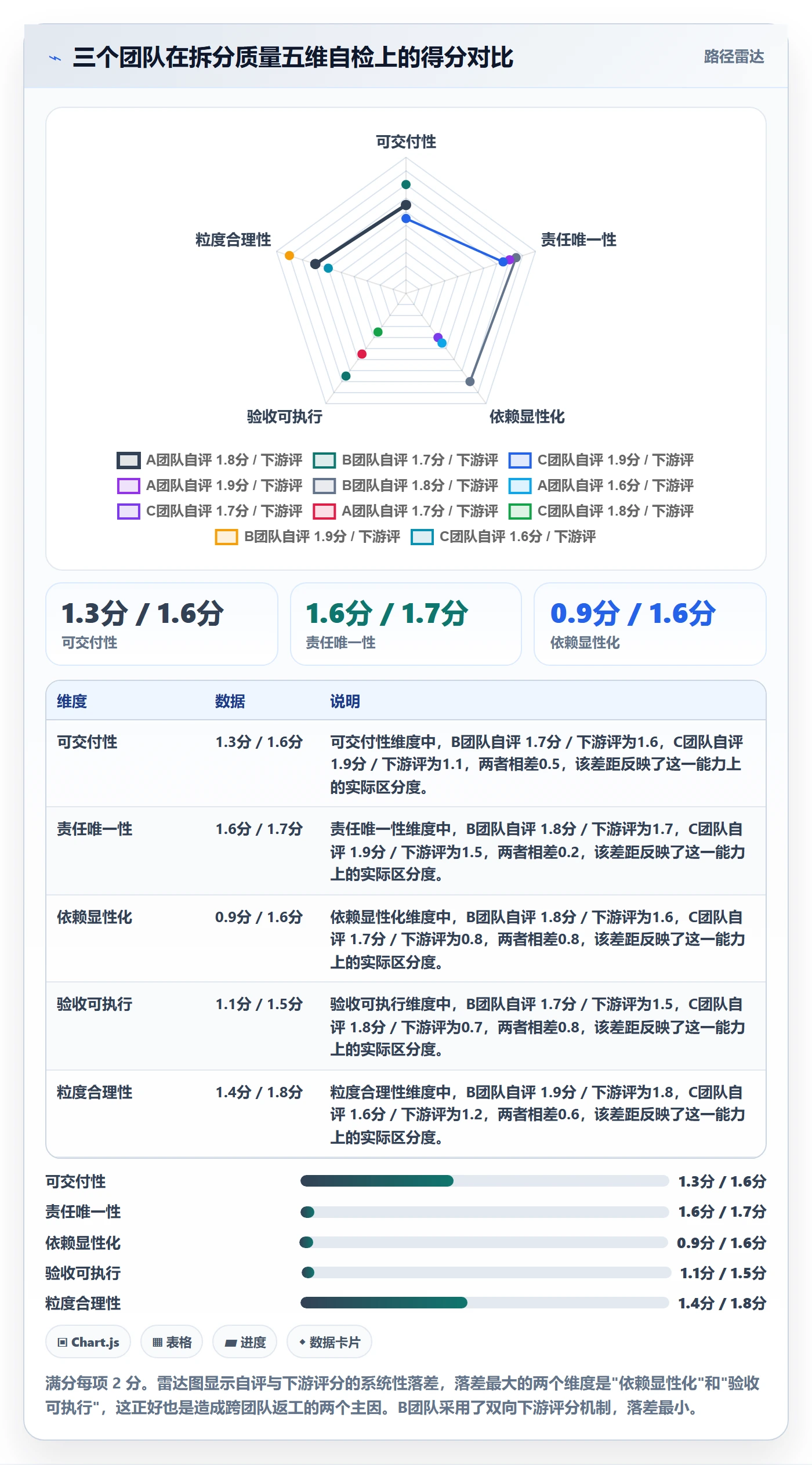The height and width of the screenshot is (1465, 812).
Task: Click the "数据卡片" chip
Action: [x=329, y=1342]
